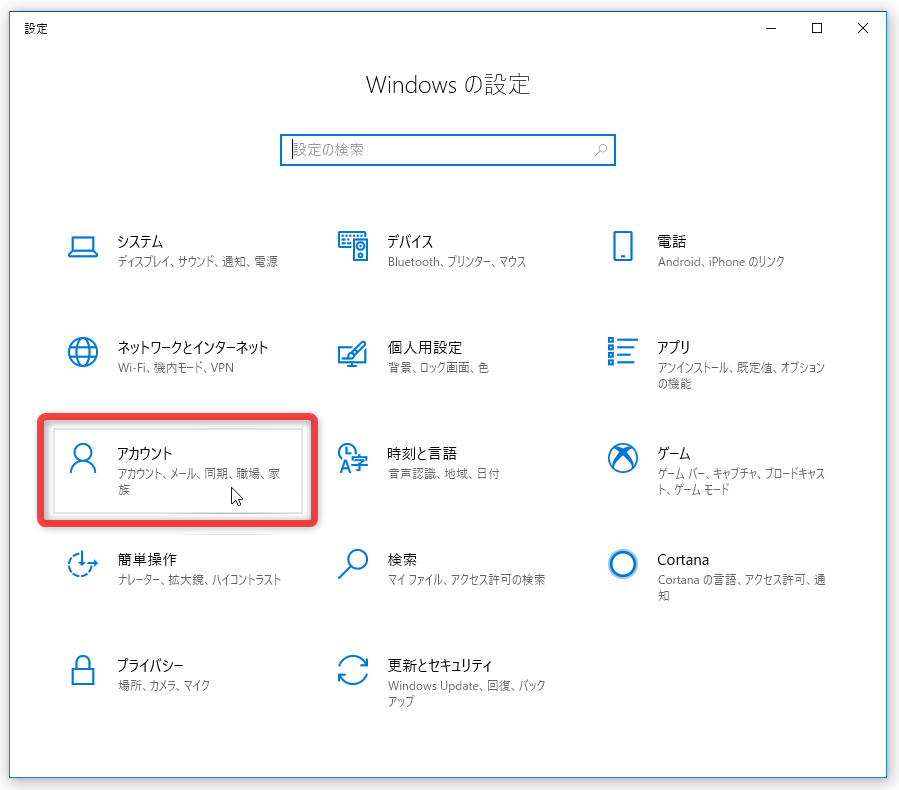Click 'Bluetooth、プリンター、マウス' description

point(456,261)
